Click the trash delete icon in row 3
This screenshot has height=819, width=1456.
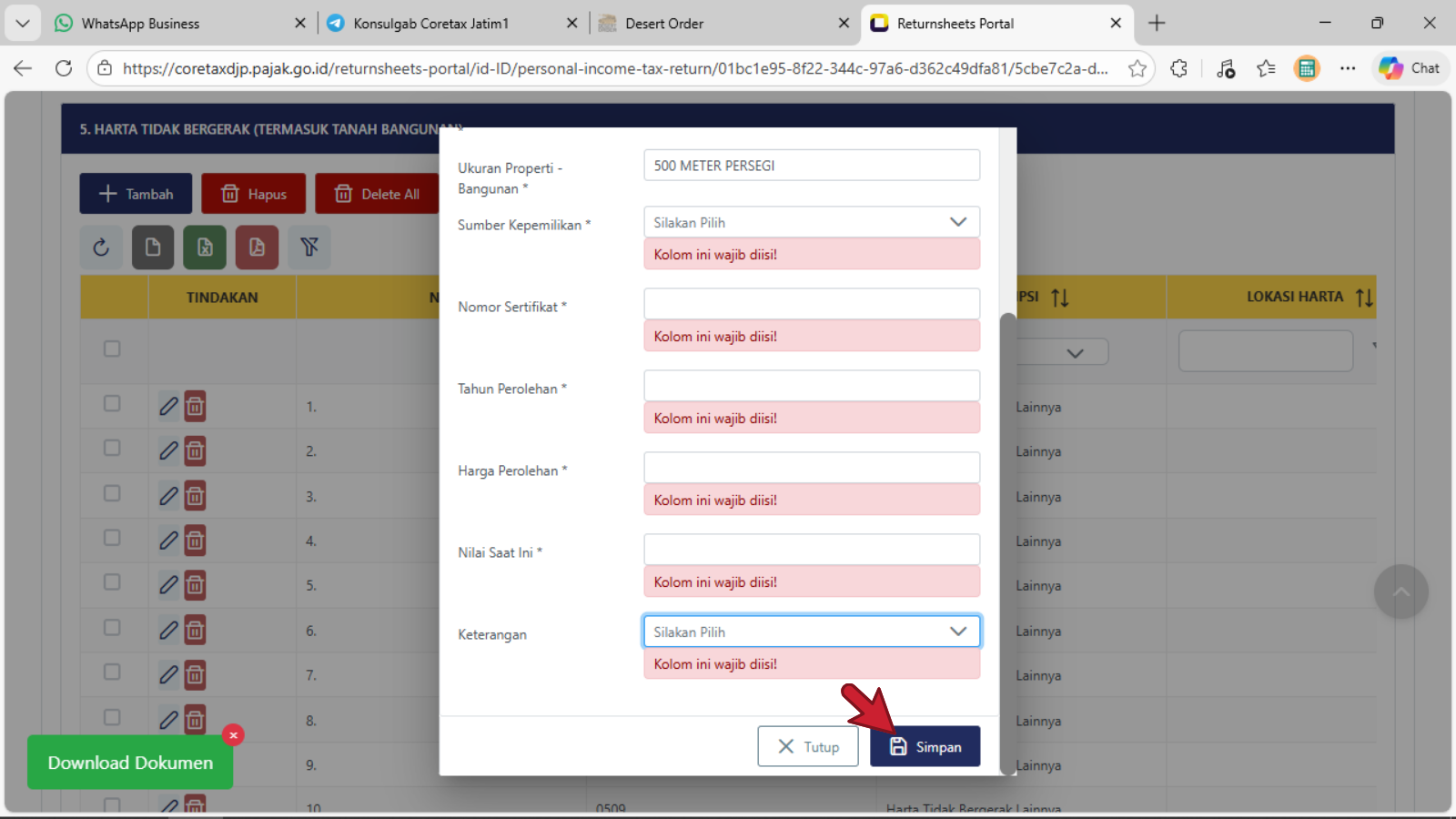click(x=195, y=496)
